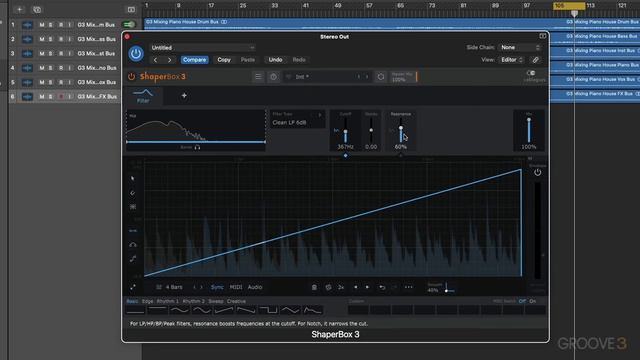Image resolution: width=640 pixels, height=360 pixels.
Task: Select the Rhythm 1 wave preset tab
Action: pyautogui.click(x=167, y=301)
